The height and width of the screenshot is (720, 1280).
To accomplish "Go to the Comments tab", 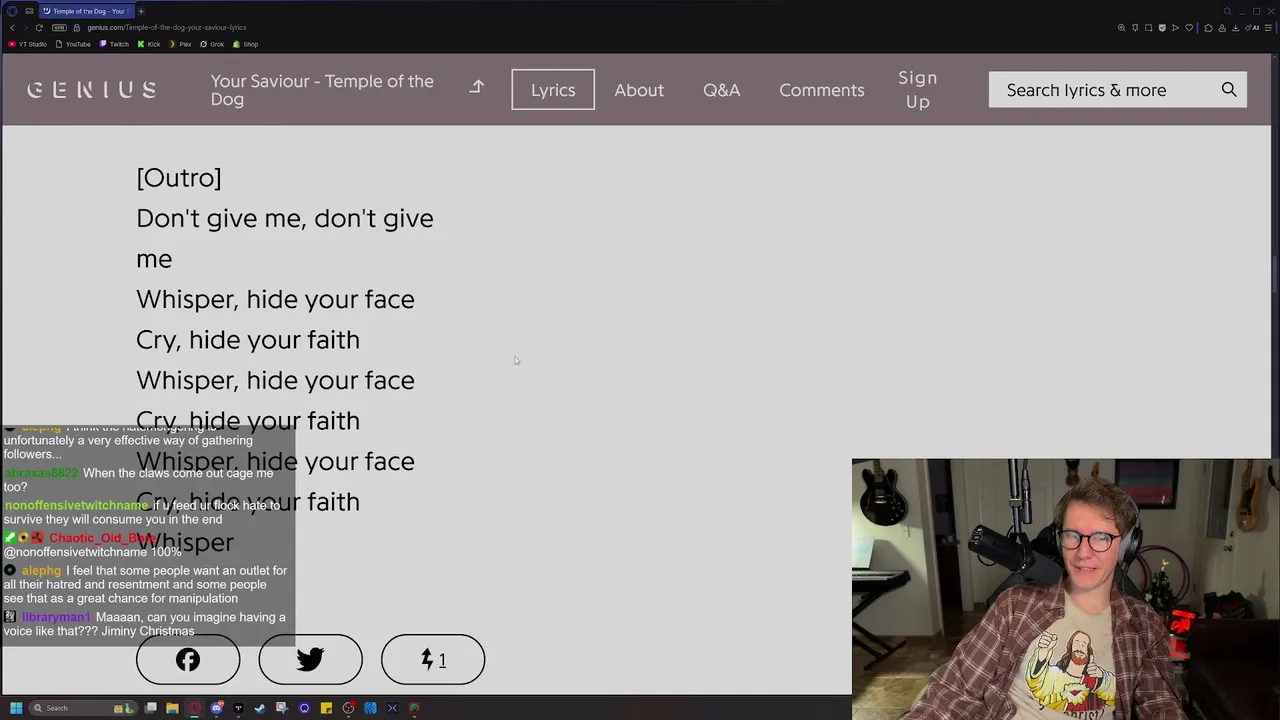I will 822,90.
